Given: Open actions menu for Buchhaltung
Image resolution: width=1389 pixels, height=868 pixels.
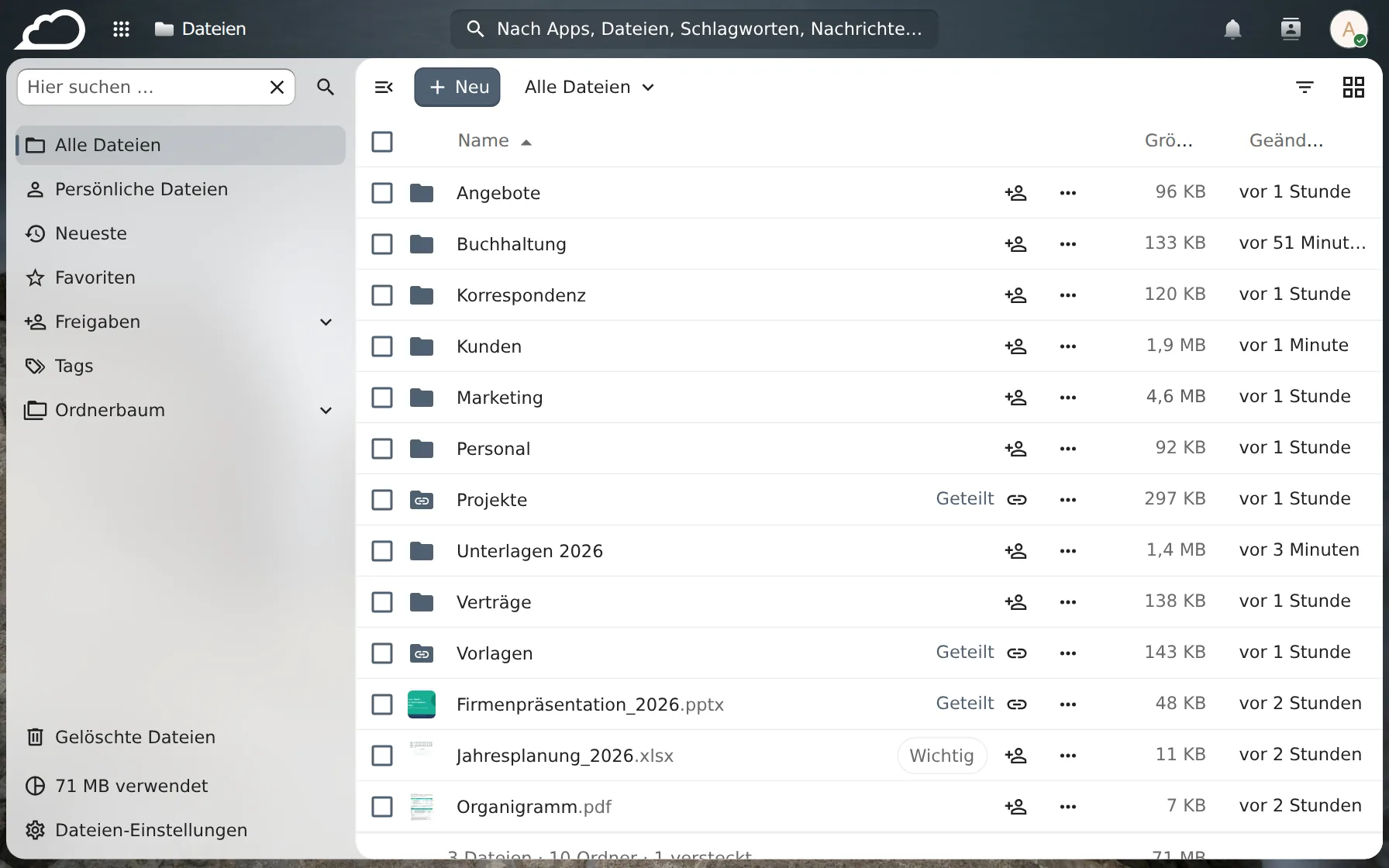Looking at the screenshot, I should click(x=1067, y=244).
